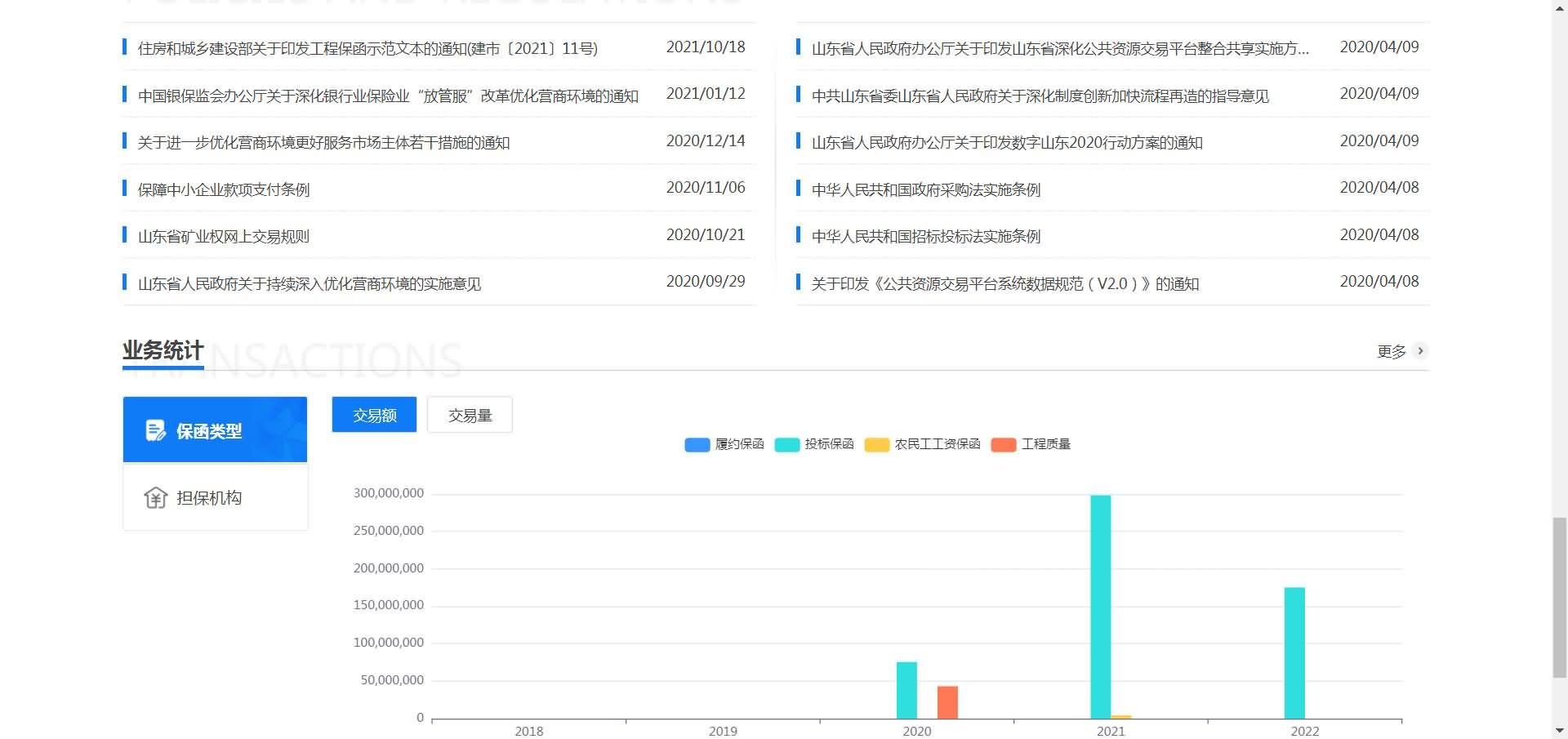Select 保函类型 side tab

[x=215, y=430]
